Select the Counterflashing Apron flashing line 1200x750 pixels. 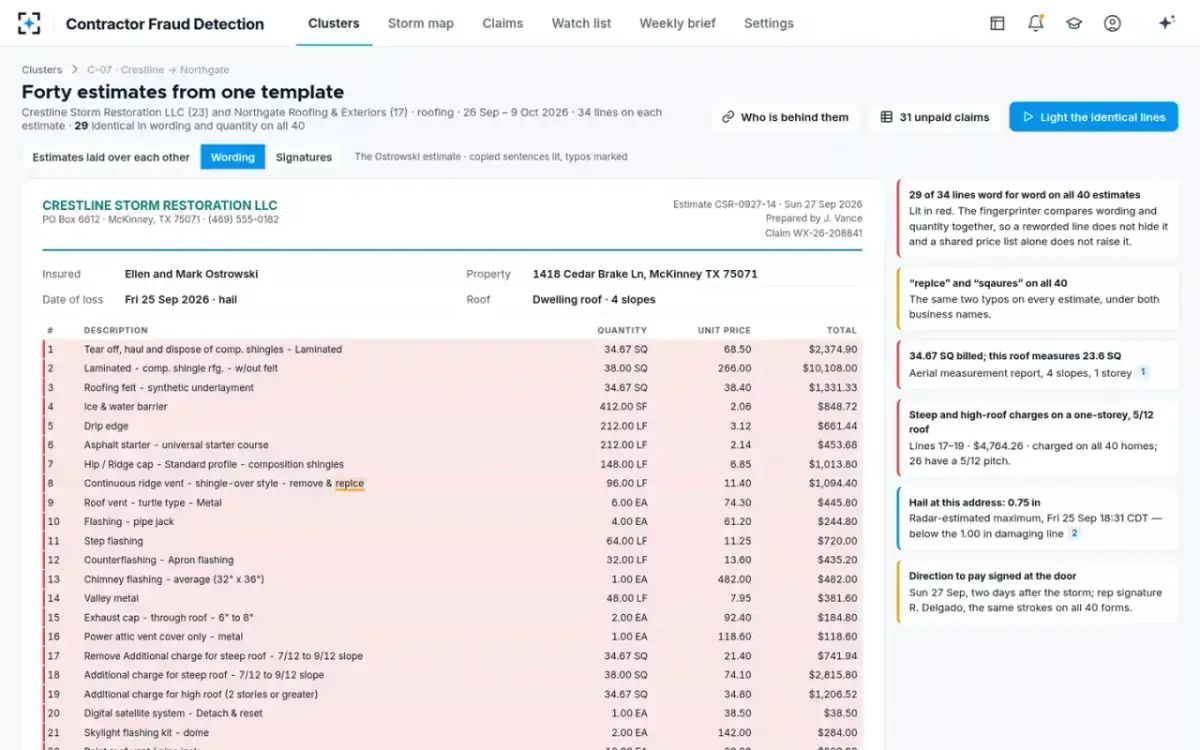click(x=452, y=560)
